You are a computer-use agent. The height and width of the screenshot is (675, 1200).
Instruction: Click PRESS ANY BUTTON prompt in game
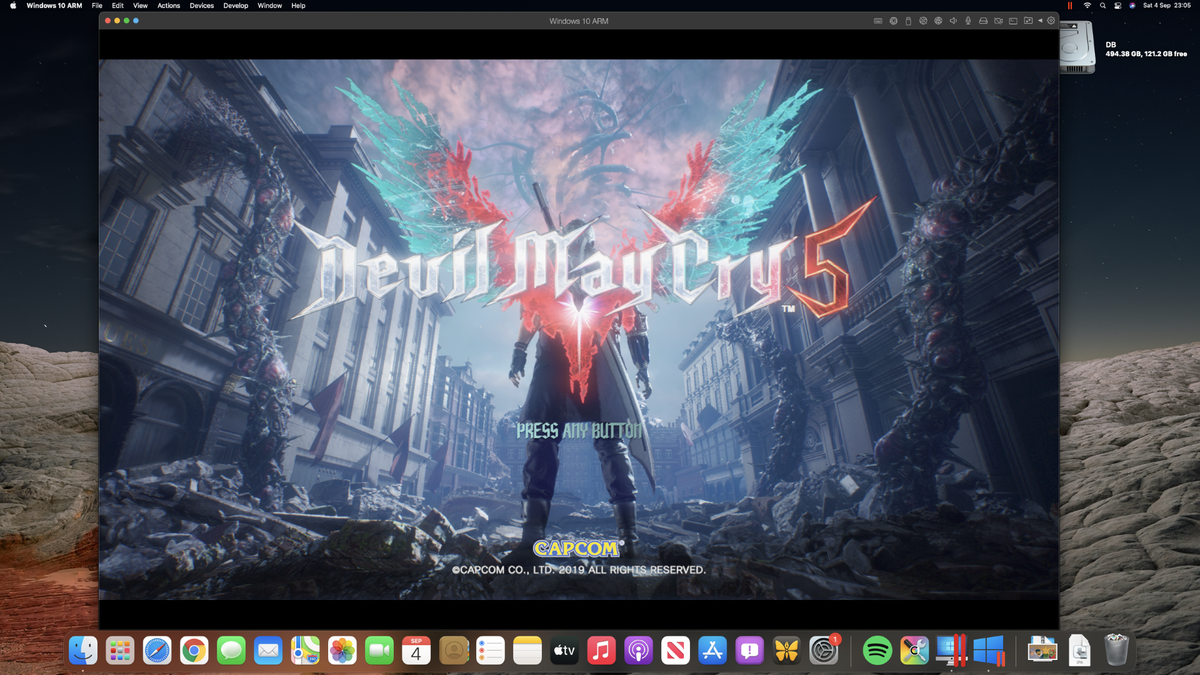[x=579, y=431]
